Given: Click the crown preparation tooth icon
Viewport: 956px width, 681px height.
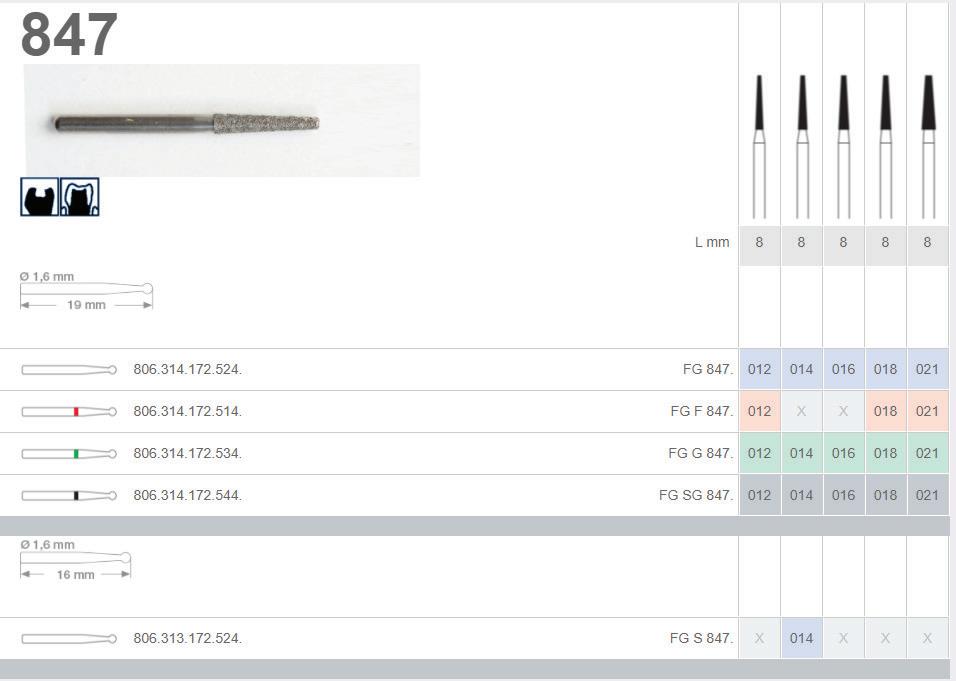Looking at the screenshot, I should pyautogui.click(x=80, y=197).
